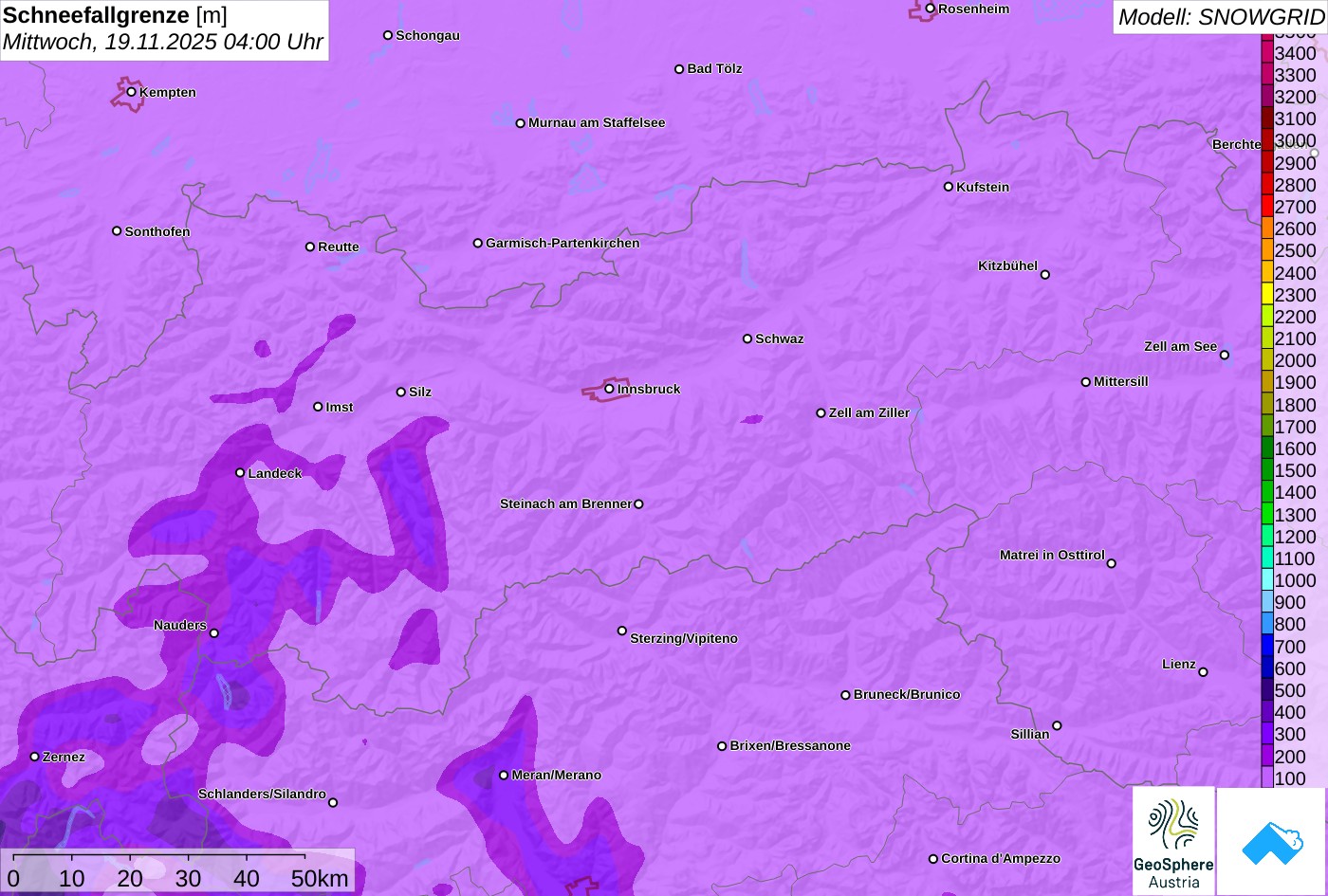Click the 'Reutte' label

pyautogui.click(x=339, y=247)
